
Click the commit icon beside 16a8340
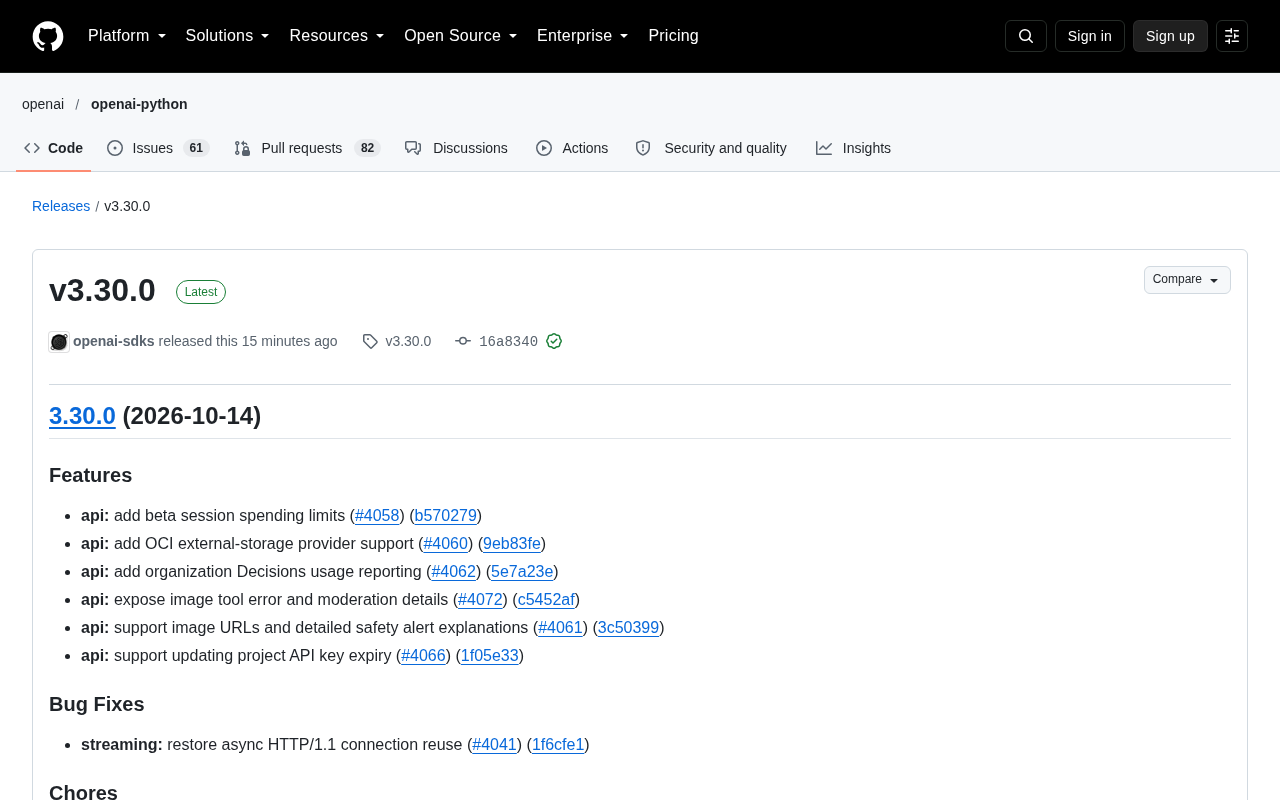click(463, 342)
